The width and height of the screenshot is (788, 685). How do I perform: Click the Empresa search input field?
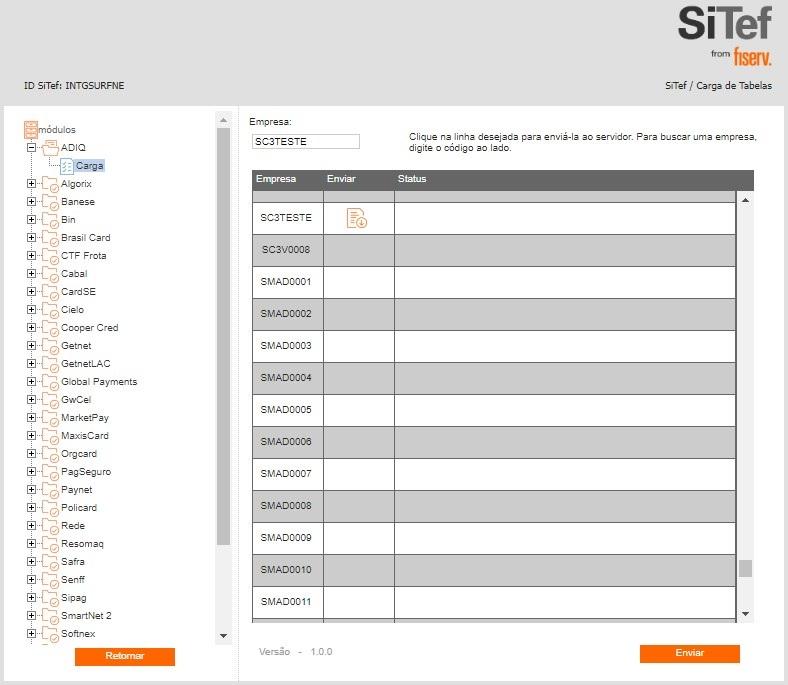[306, 142]
